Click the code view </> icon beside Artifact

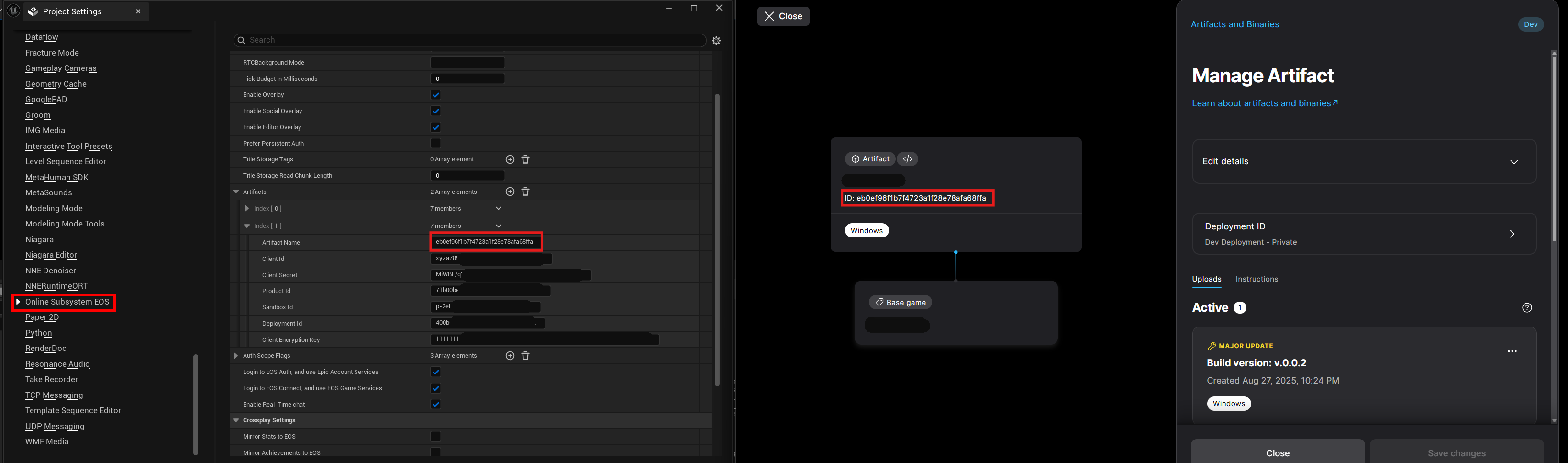coord(908,158)
